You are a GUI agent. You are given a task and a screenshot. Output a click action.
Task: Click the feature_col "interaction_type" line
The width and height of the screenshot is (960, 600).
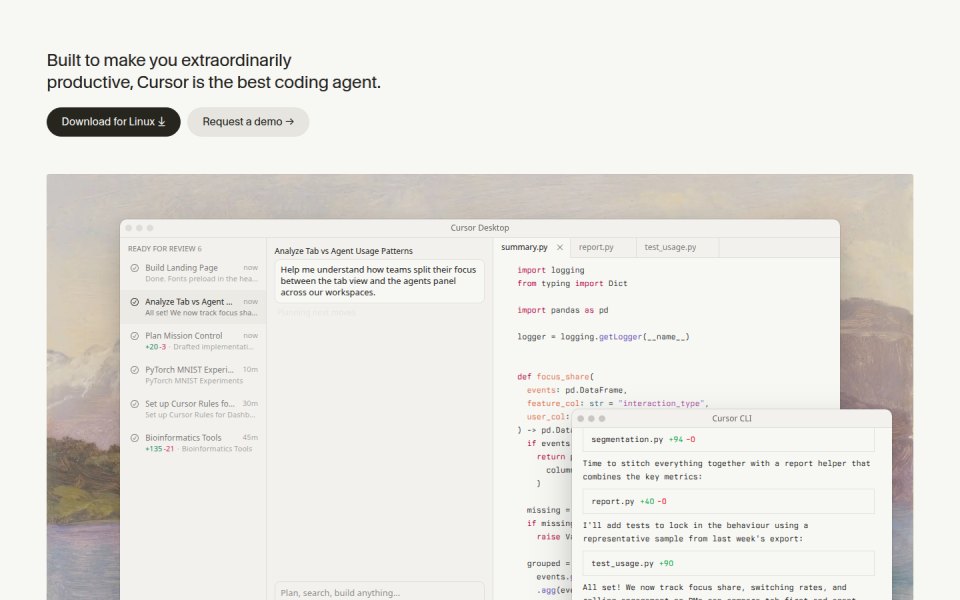click(617, 403)
